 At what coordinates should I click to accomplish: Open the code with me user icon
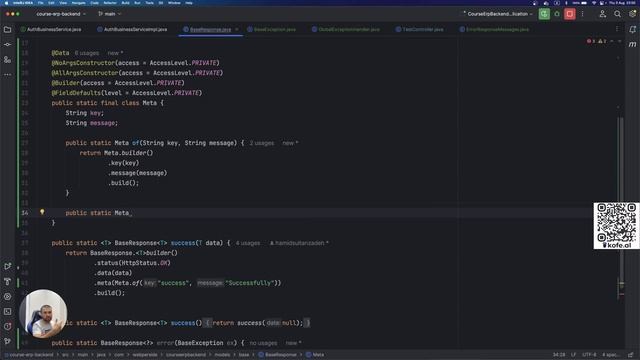pyautogui.click(x=602, y=14)
